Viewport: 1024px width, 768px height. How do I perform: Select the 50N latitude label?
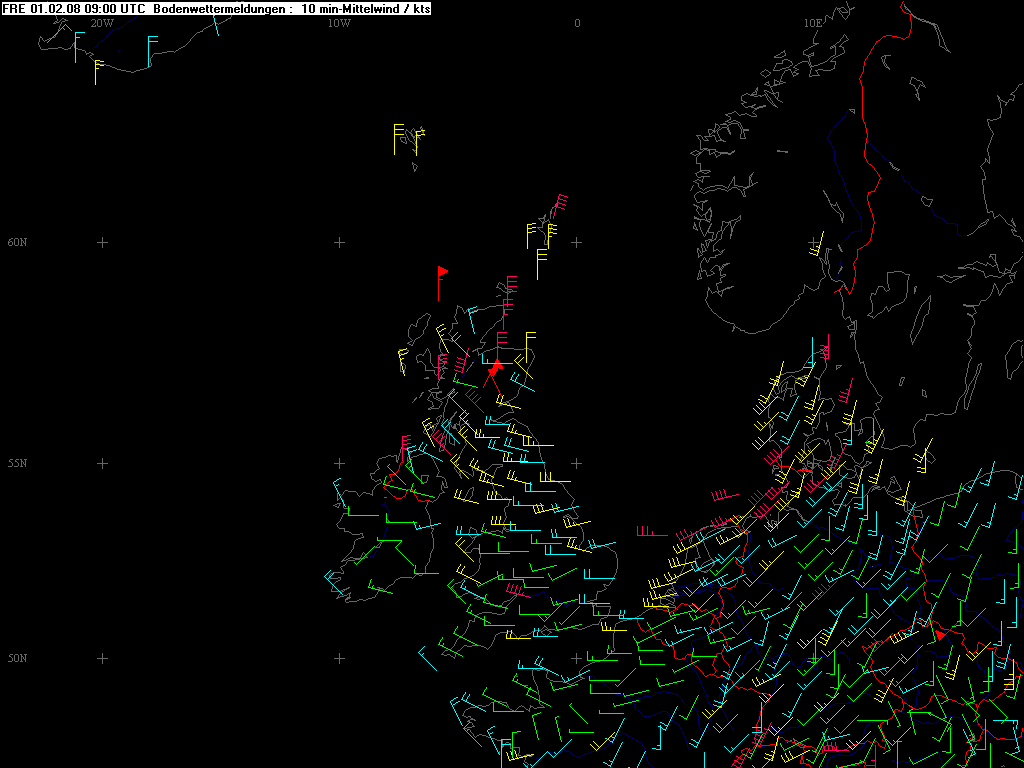tap(17, 658)
